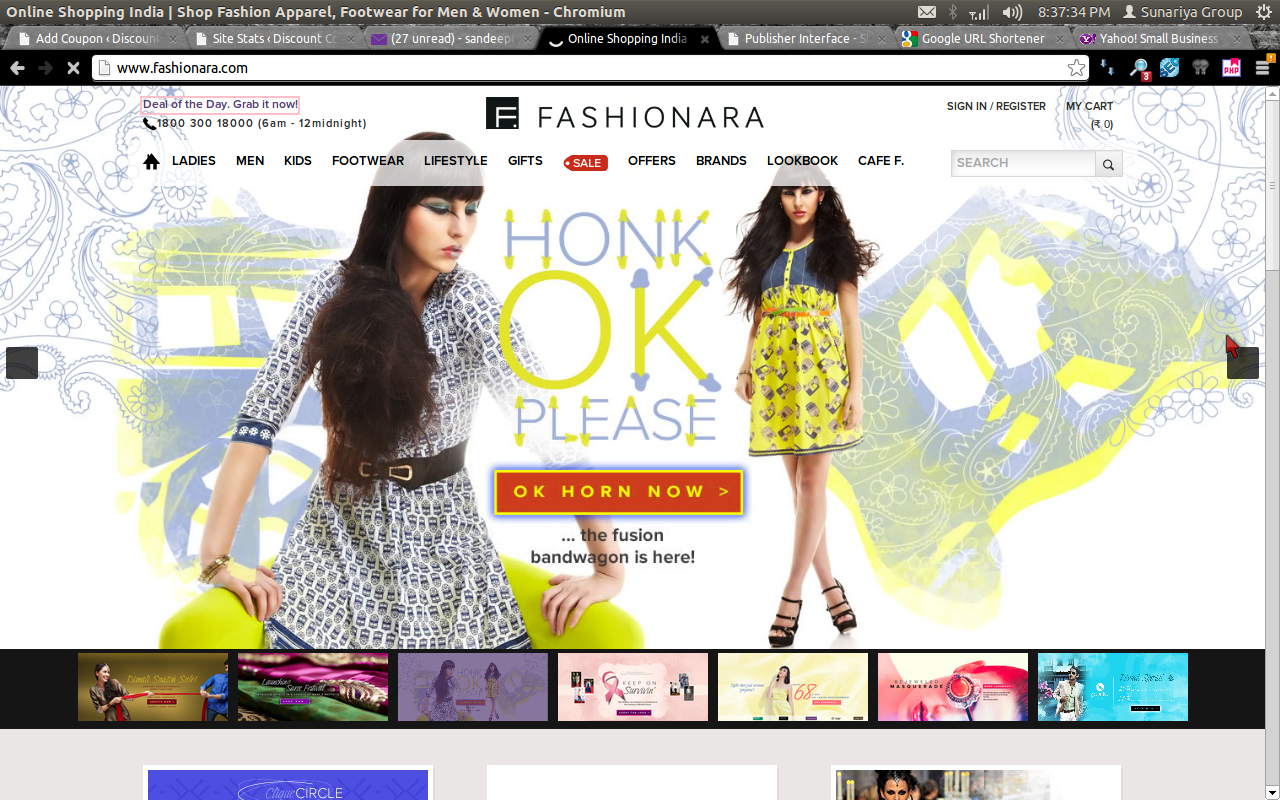Select the pink saree festival thumbnail
The image size is (1280, 800).
(313, 687)
